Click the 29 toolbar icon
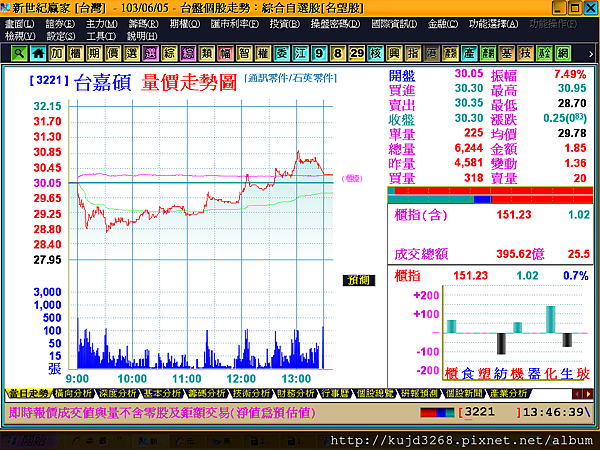The image size is (600, 450). click(357, 53)
